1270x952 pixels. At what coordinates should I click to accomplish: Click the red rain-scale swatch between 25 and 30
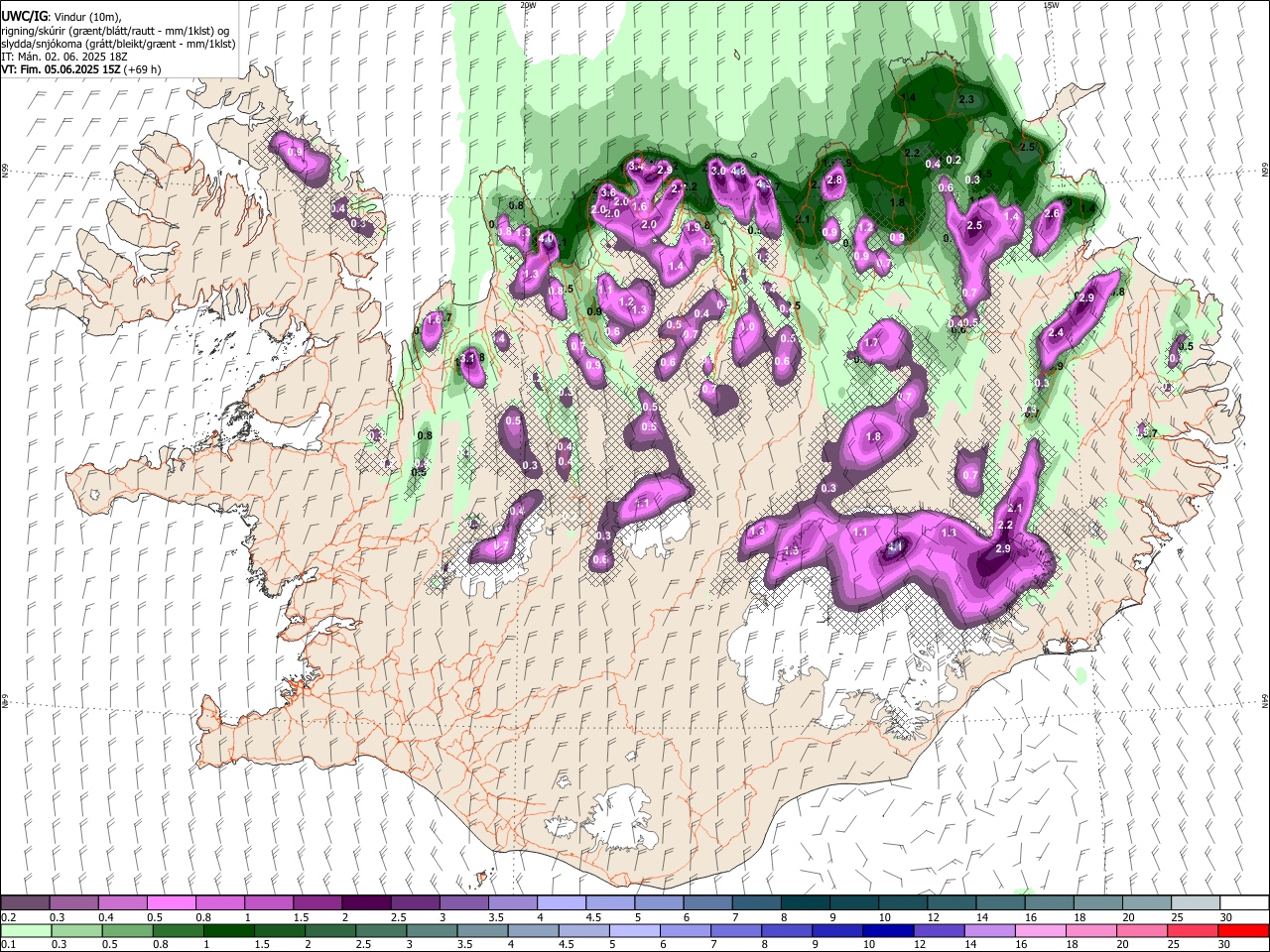1192,930
